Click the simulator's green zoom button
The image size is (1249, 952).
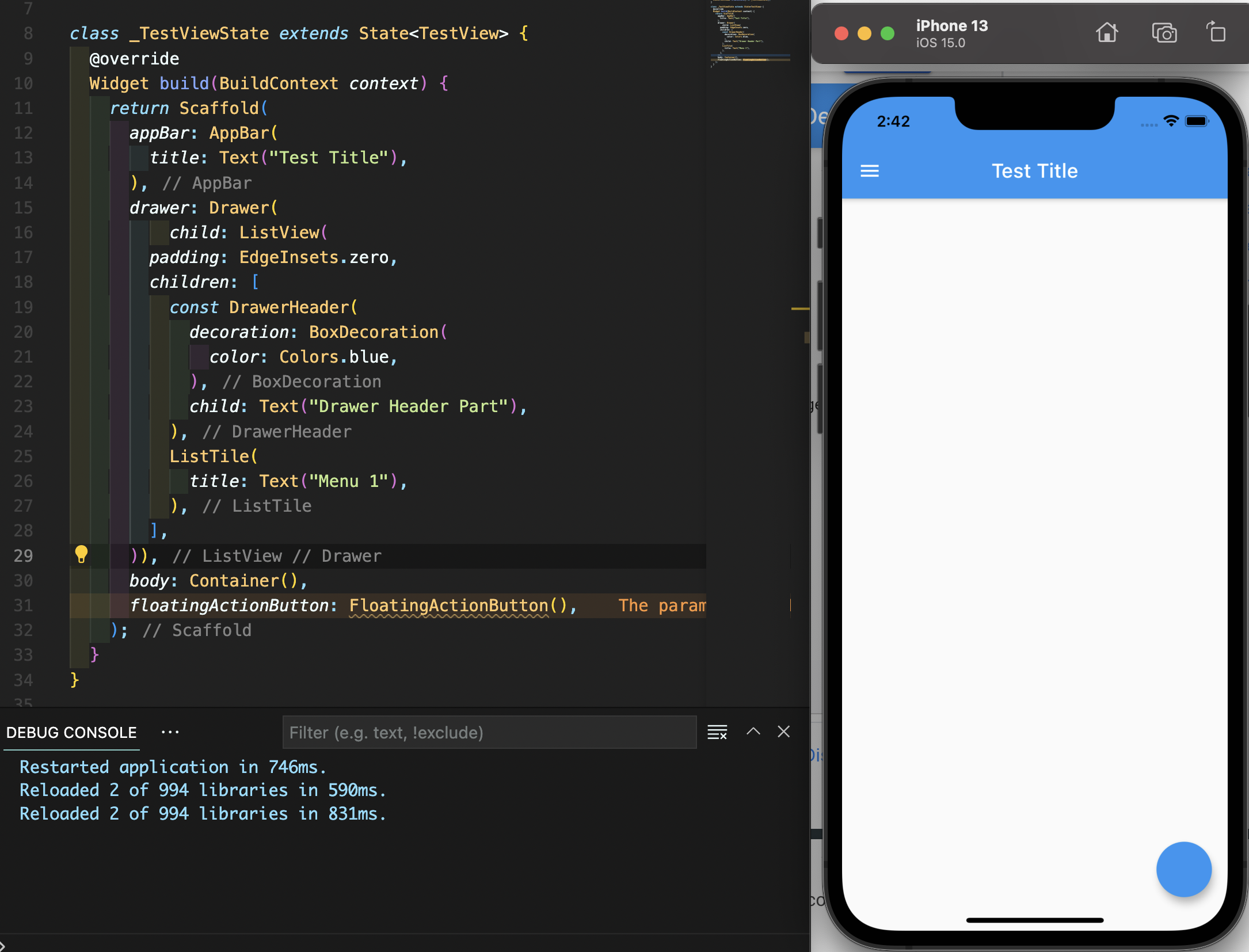click(x=888, y=33)
